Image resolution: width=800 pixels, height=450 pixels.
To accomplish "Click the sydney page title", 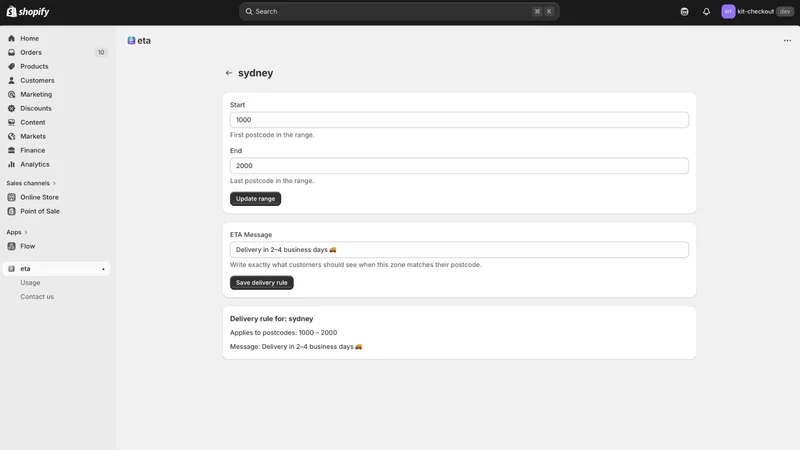I will pyautogui.click(x=256, y=73).
